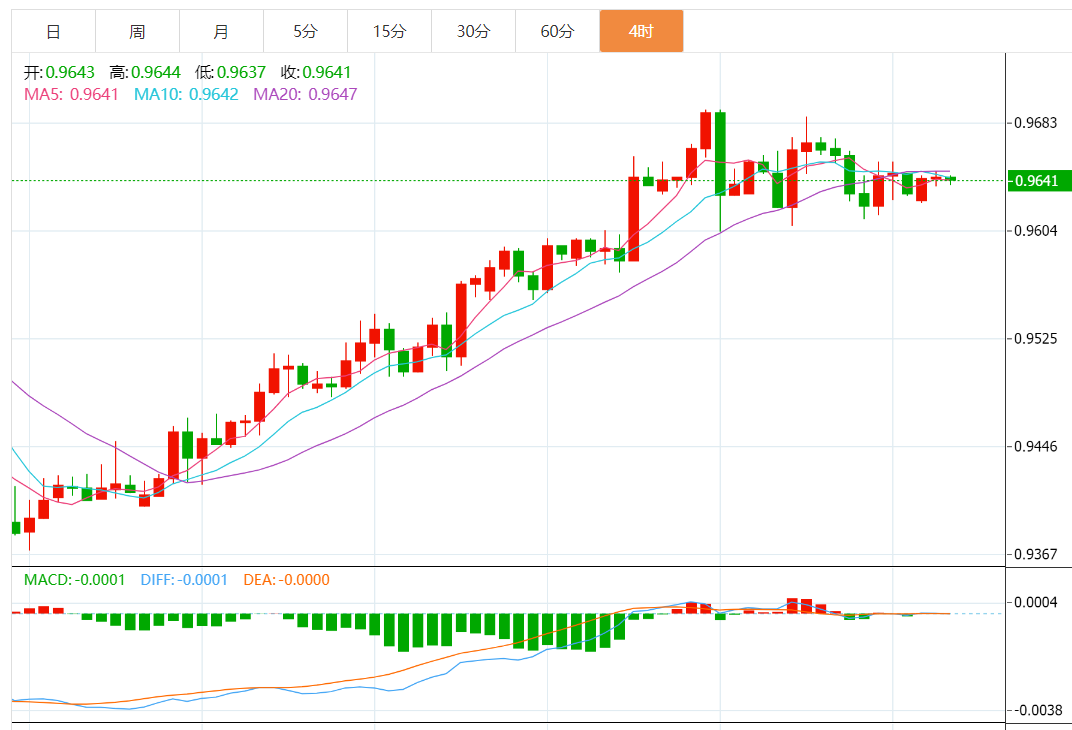The height and width of the screenshot is (730, 1072).
Task: Click the highlighted 4时 tab
Action: coord(641,32)
